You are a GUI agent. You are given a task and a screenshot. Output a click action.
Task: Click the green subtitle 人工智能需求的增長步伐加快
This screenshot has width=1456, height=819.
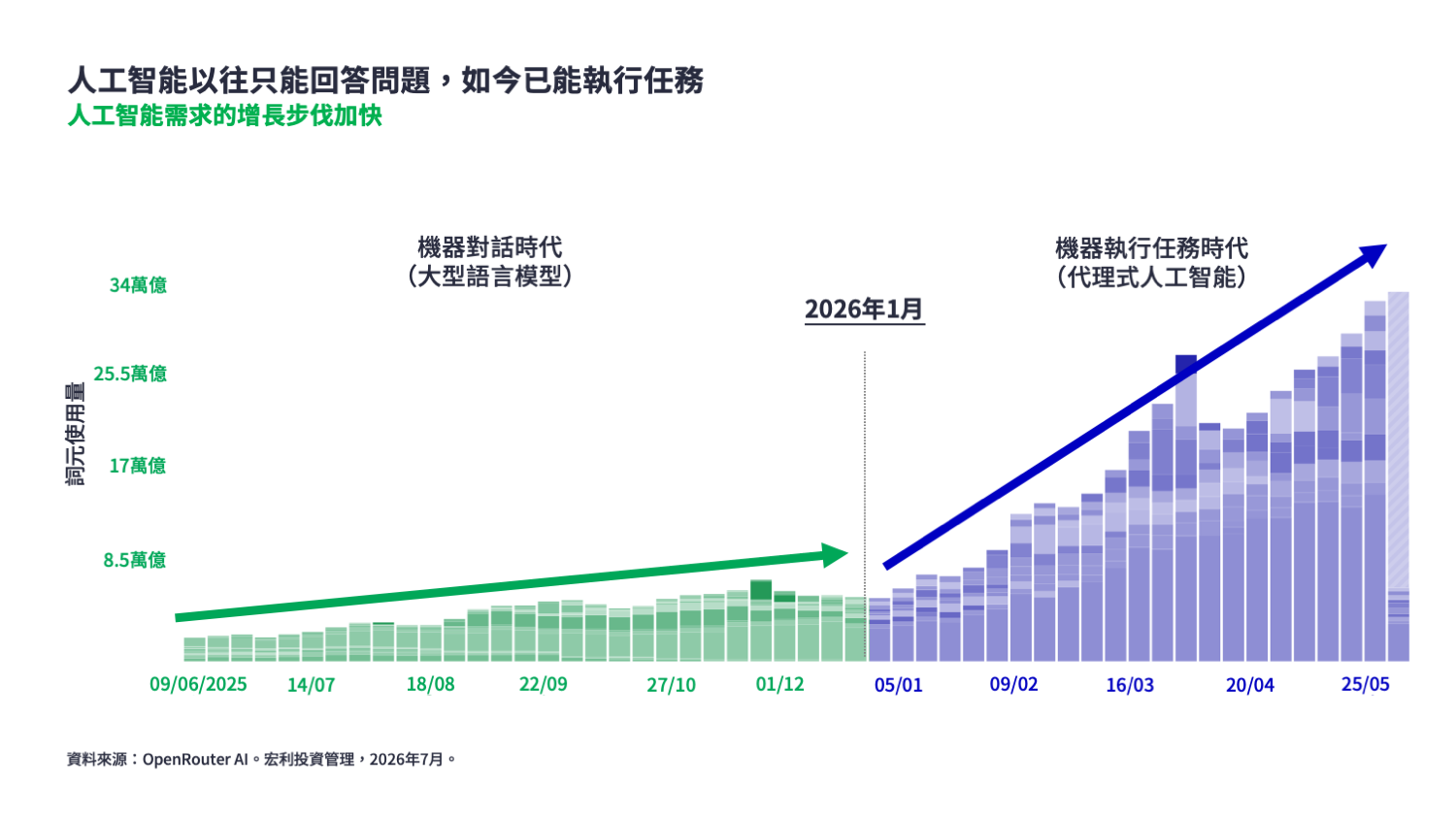point(224,115)
